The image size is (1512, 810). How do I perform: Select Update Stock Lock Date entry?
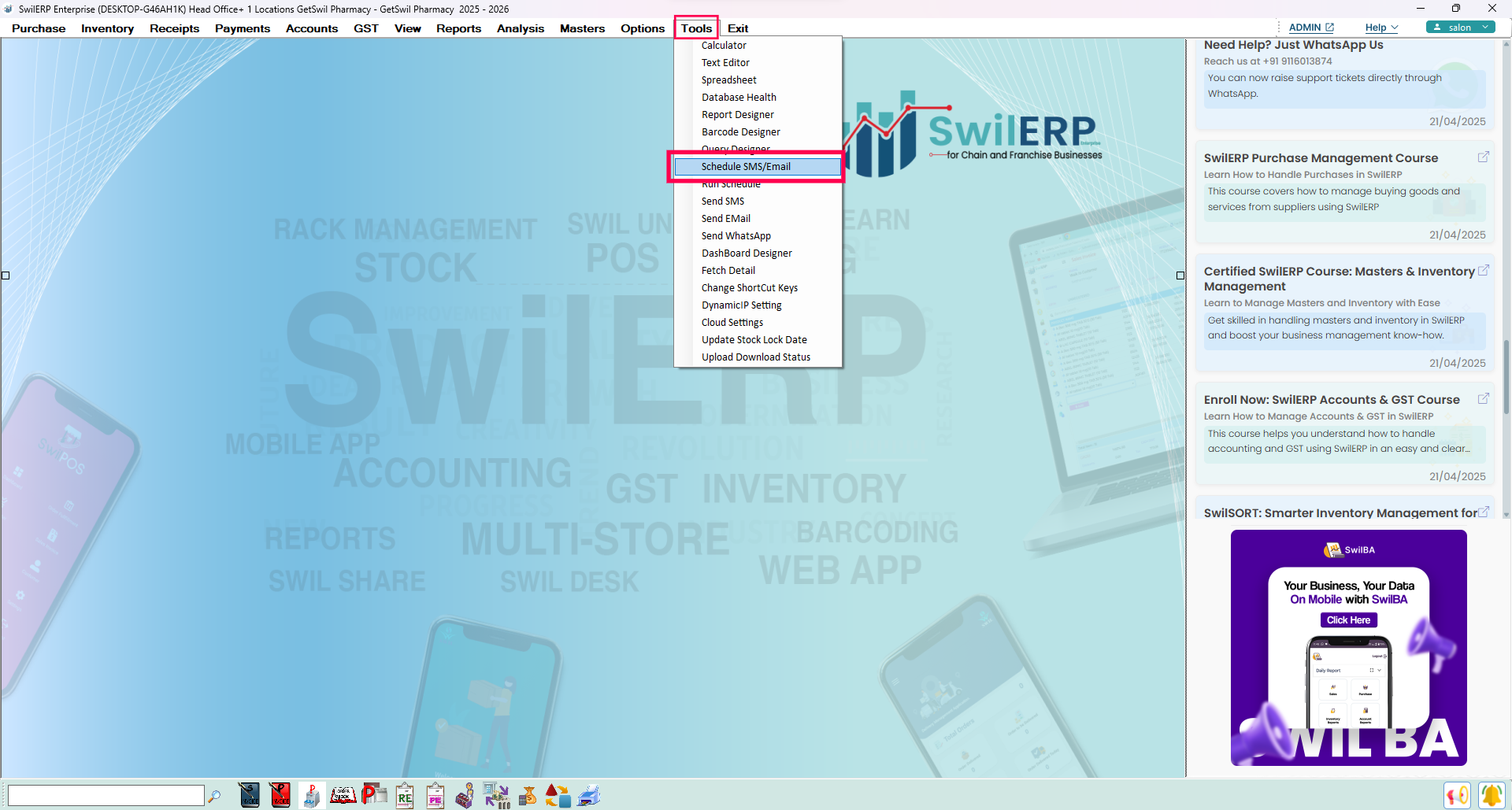(x=758, y=340)
